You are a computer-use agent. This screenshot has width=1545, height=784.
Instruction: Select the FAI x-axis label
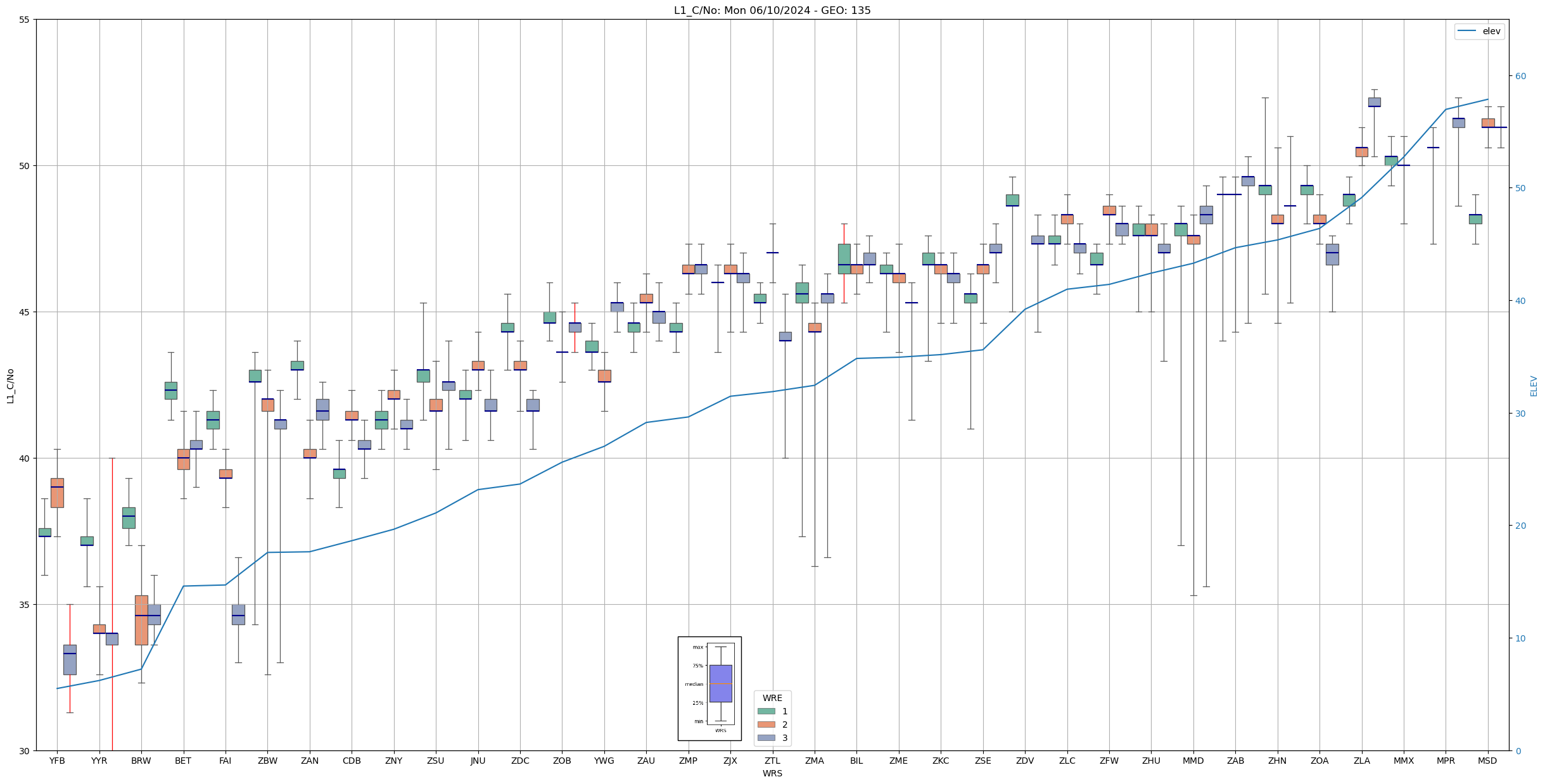[226, 761]
